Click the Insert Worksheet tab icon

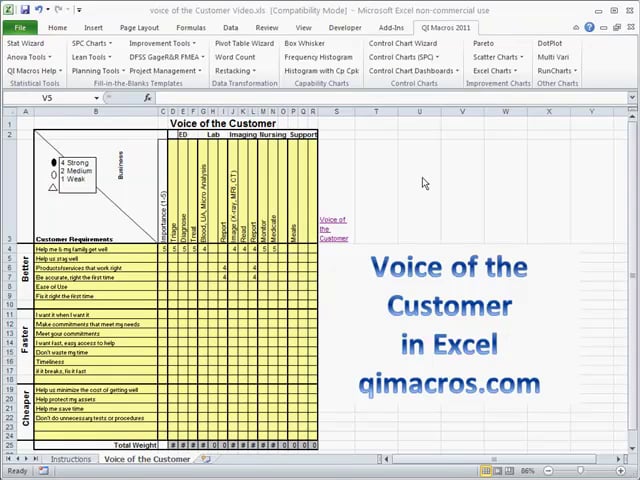click(206, 459)
